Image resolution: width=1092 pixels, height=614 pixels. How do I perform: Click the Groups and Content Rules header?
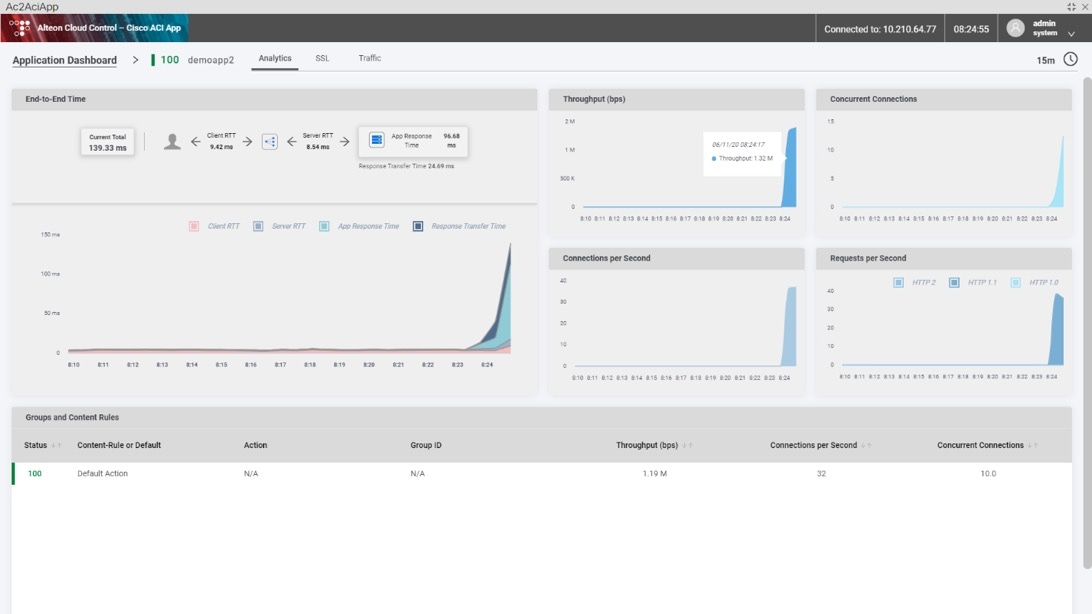click(542, 418)
